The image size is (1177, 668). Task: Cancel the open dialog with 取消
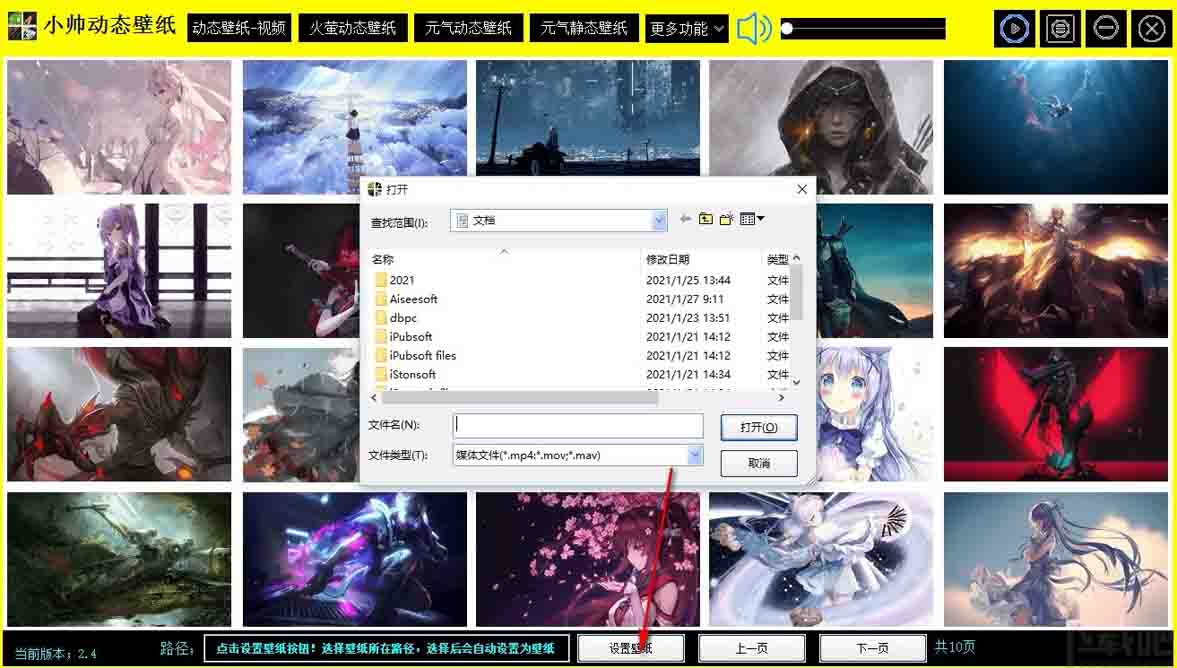pyautogui.click(x=759, y=463)
